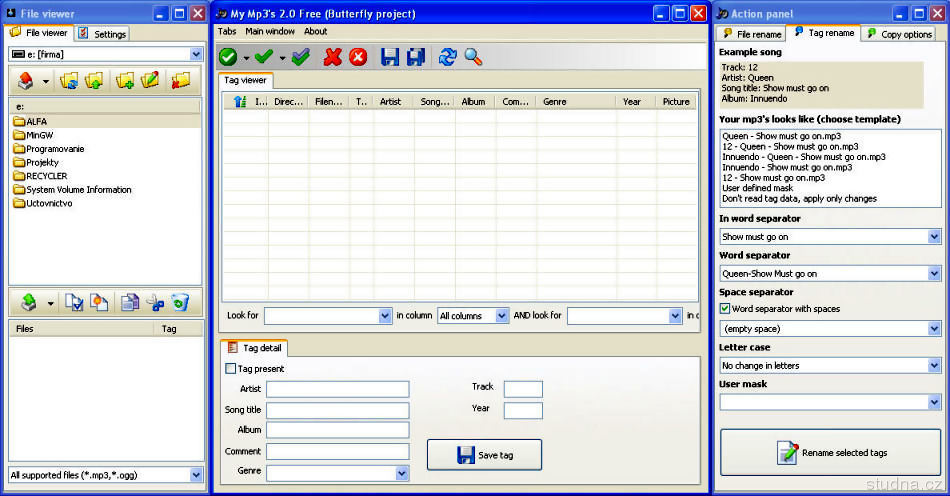Click the Artist input field in Tag detail

pos(337,389)
